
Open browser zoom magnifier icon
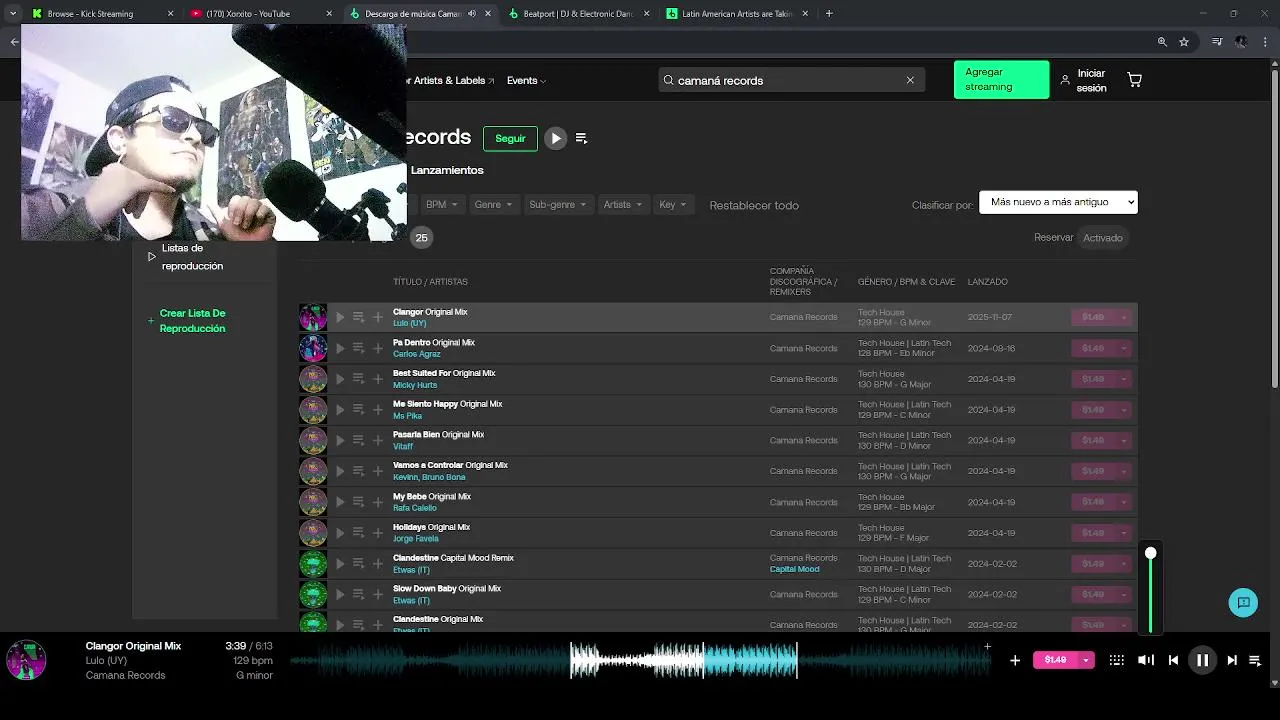[x=1162, y=42]
